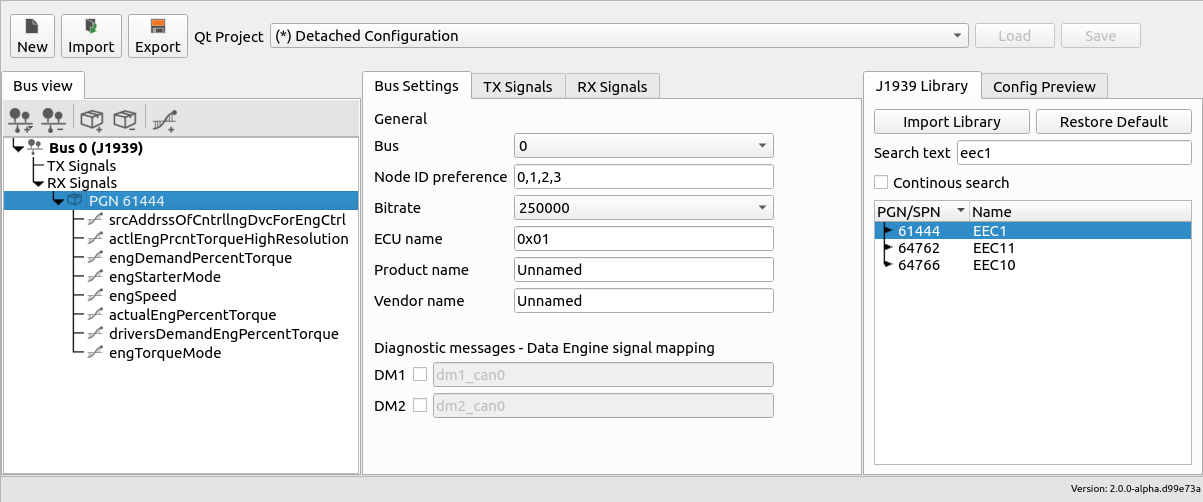Open the Bitrate dropdown

[644, 208]
